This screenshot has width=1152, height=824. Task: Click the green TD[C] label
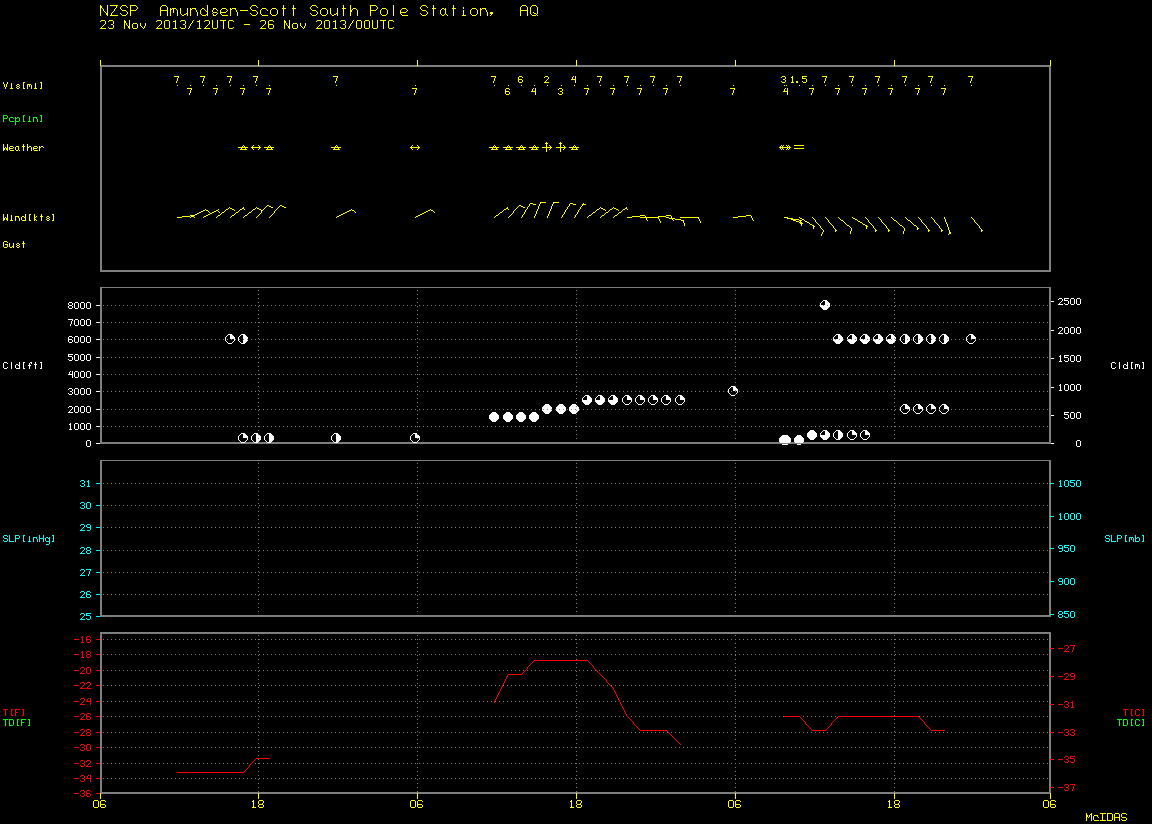[1131, 723]
